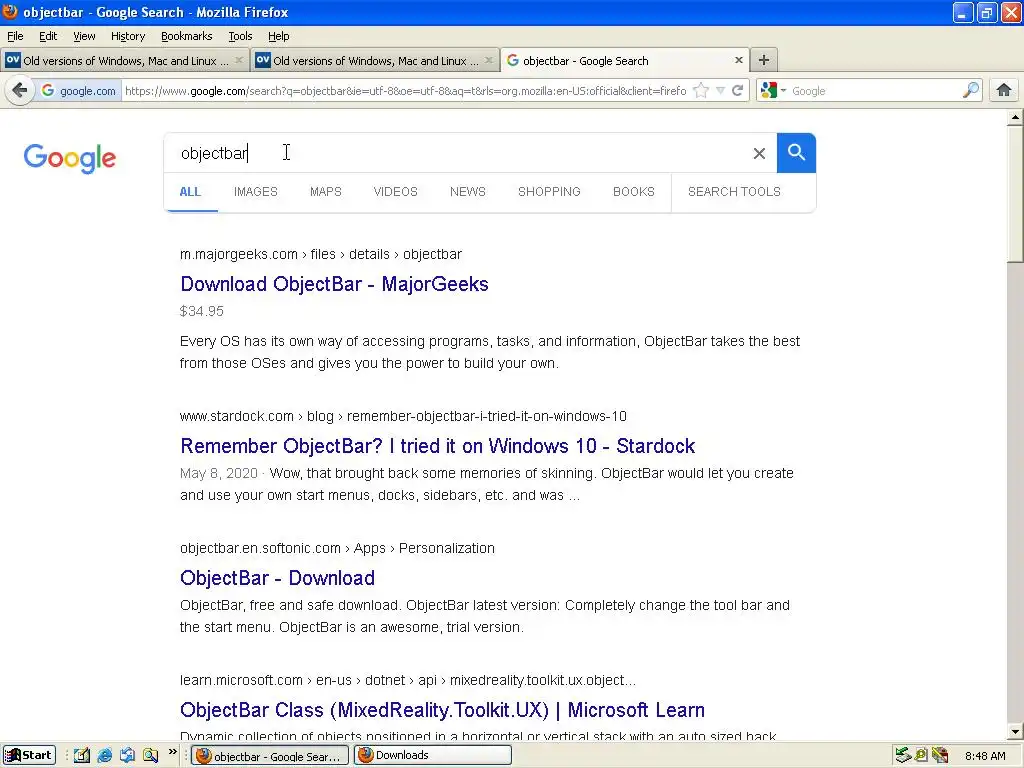Screen dimensions: 1024x768
Task: Open the home page icon
Action: point(1004,90)
